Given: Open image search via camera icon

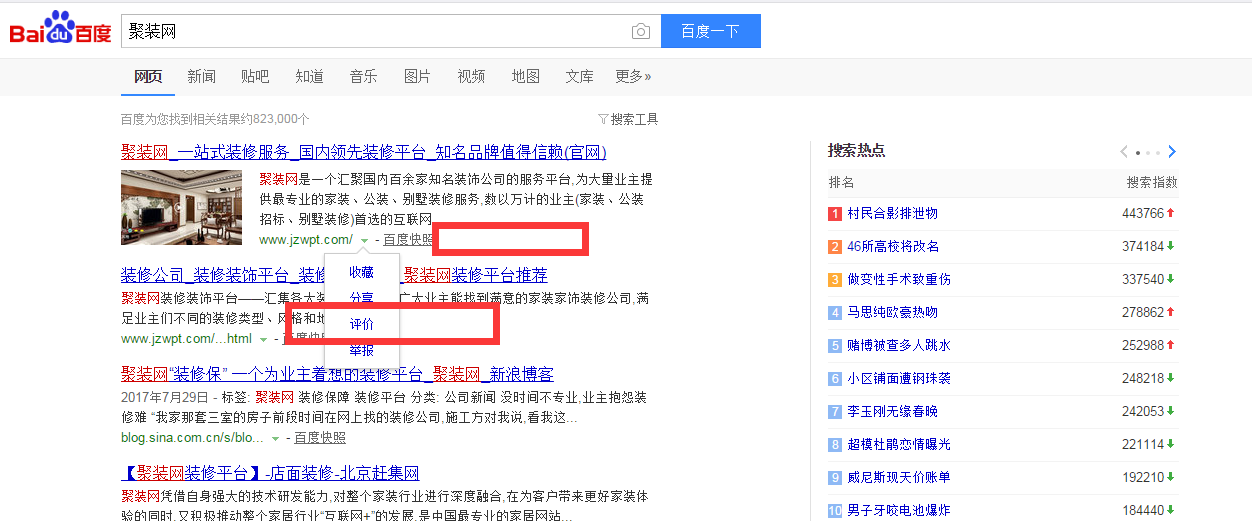Looking at the screenshot, I should click(x=641, y=32).
